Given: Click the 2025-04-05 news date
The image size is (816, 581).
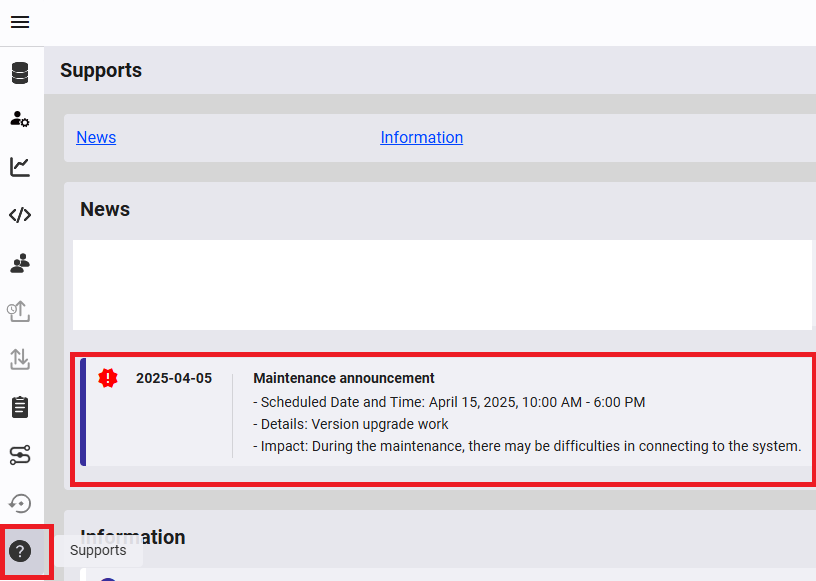Looking at the screenshot, I should 174,378.
